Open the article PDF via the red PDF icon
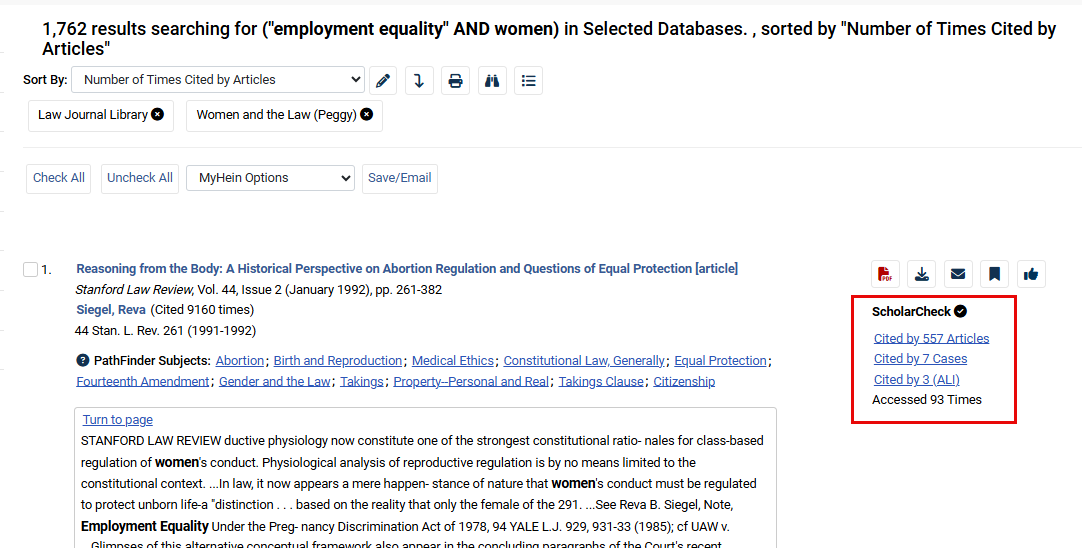1082x548 pixels. click(884, 274)
